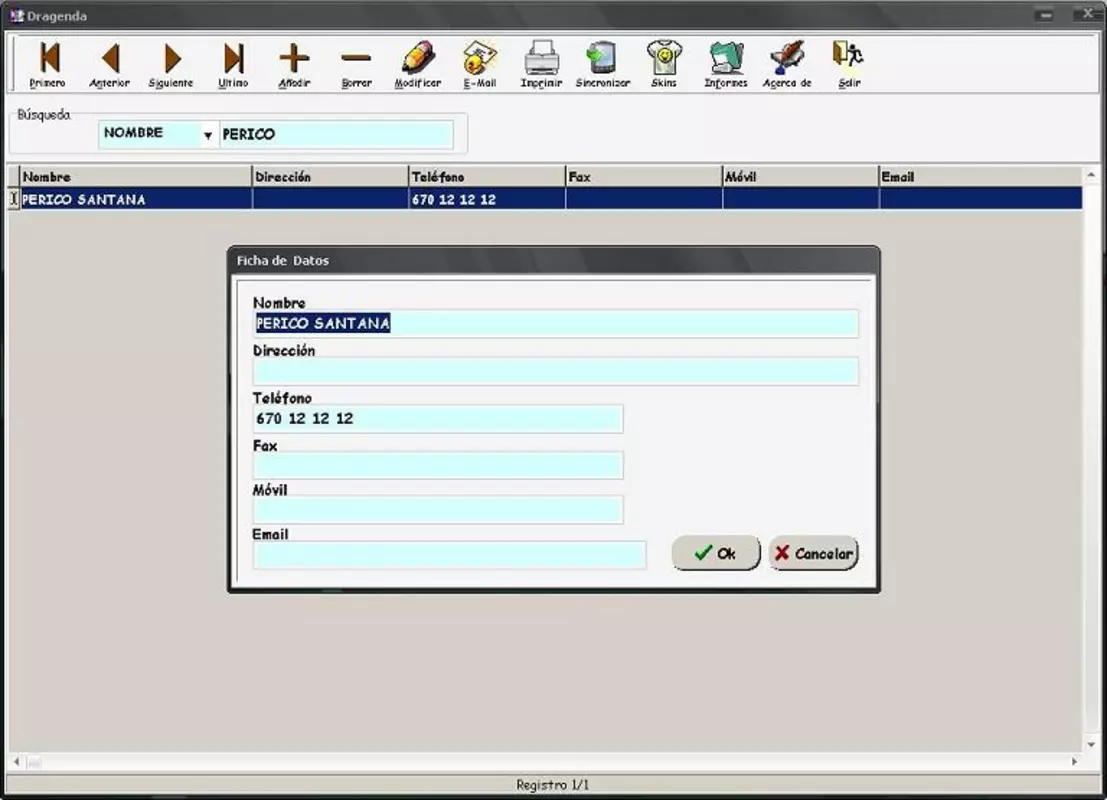
Task: Click grid cell 670 12 12 12
Action: [487, 199]
